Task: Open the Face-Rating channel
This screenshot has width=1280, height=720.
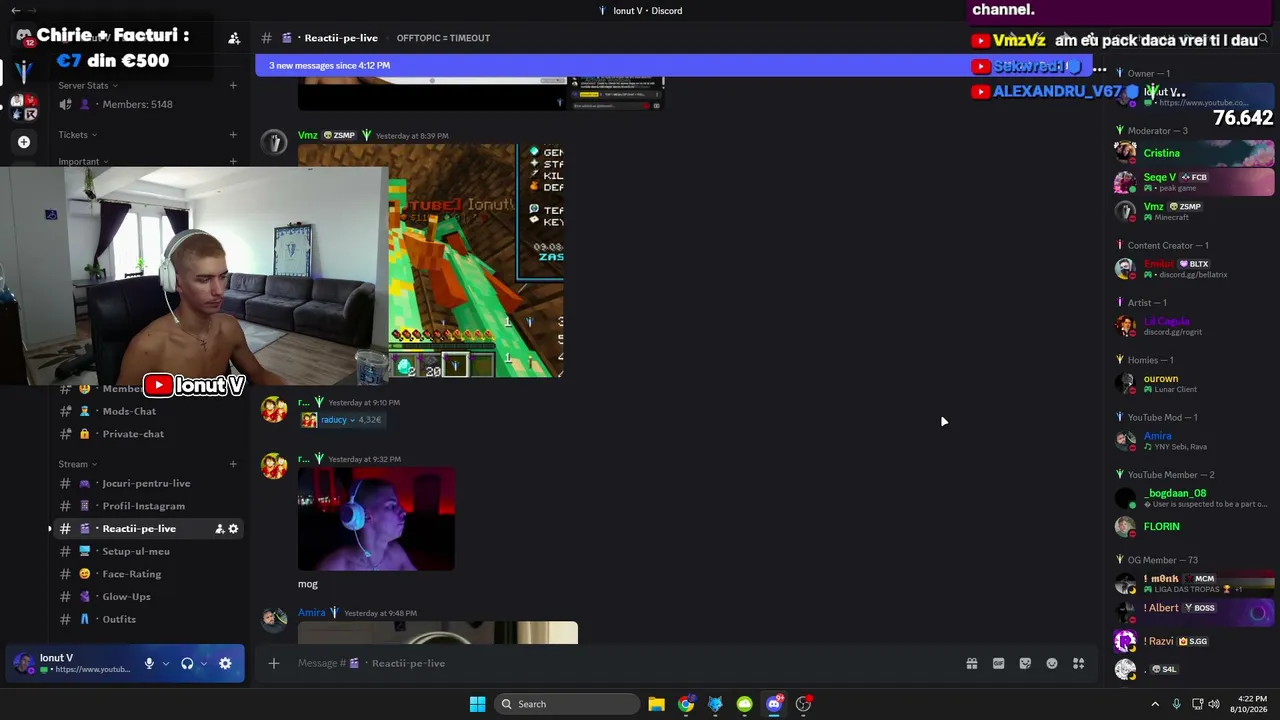Action: [147, 574]
